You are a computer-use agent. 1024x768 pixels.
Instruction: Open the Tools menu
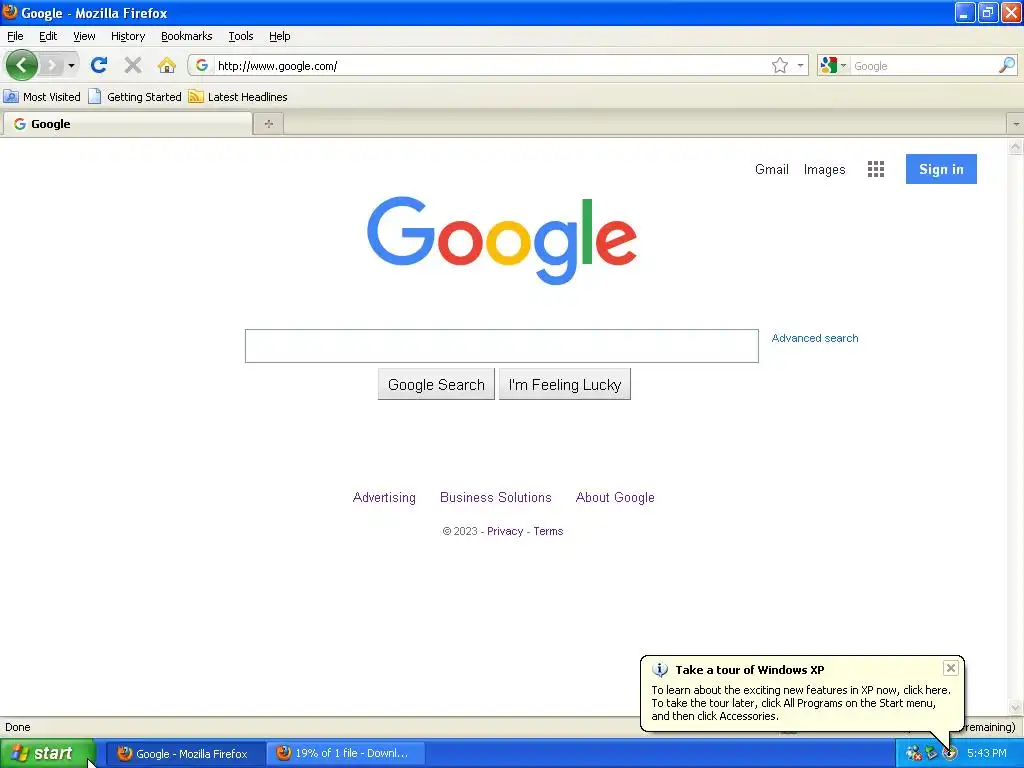tap(240, 36)
